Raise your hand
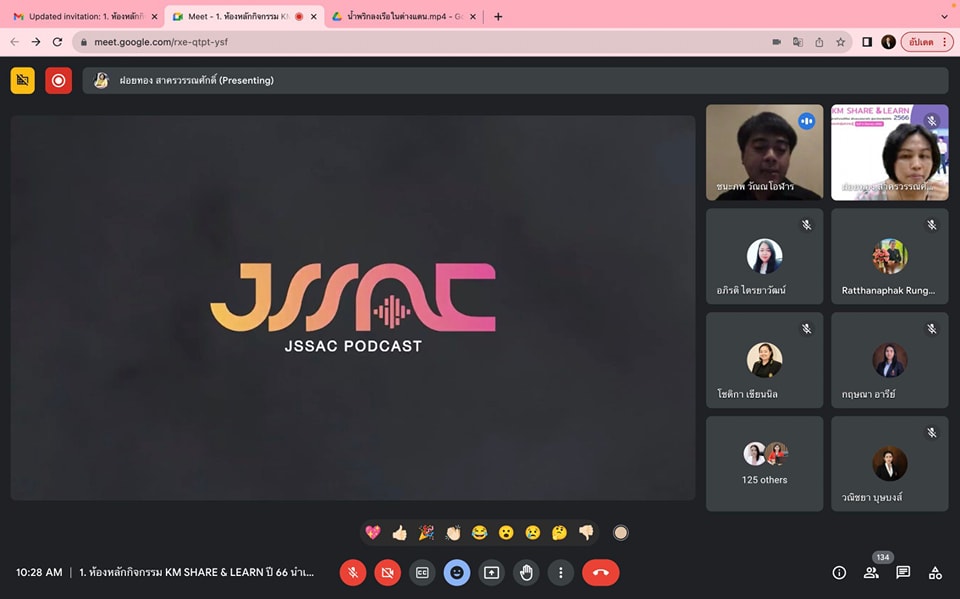960x599 pixels. point(526,572)
